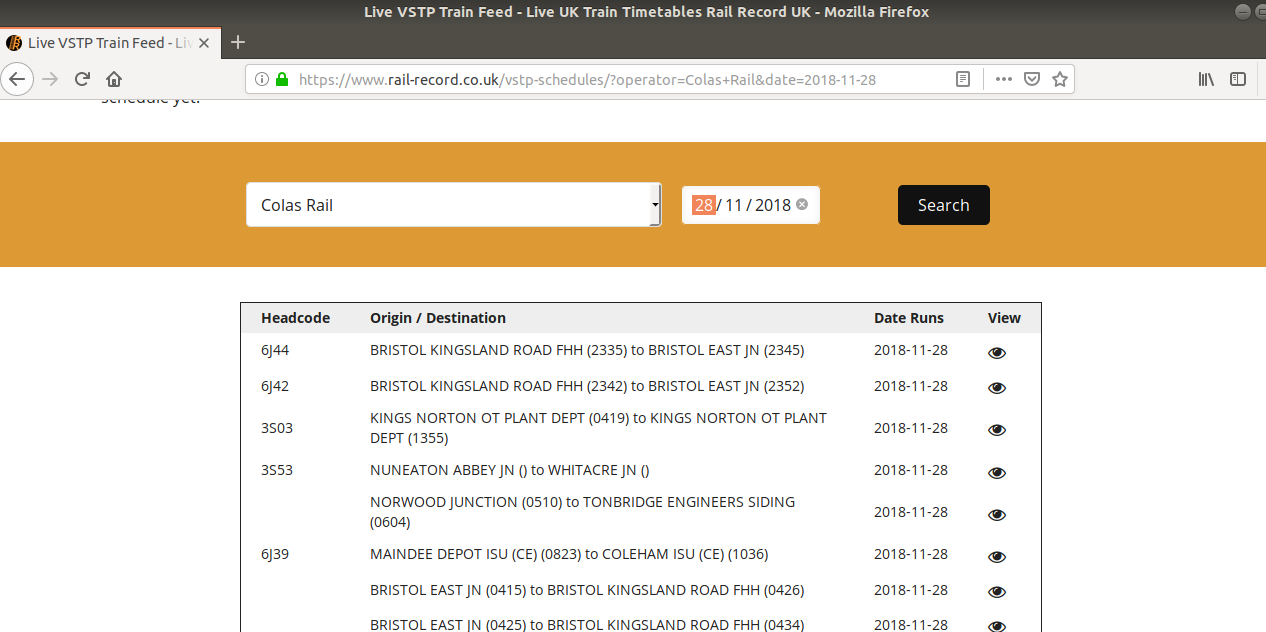The image size is (1266, 632).
Task: View Bristol East JN (0415) schedule eye icon
Action: 996,592
